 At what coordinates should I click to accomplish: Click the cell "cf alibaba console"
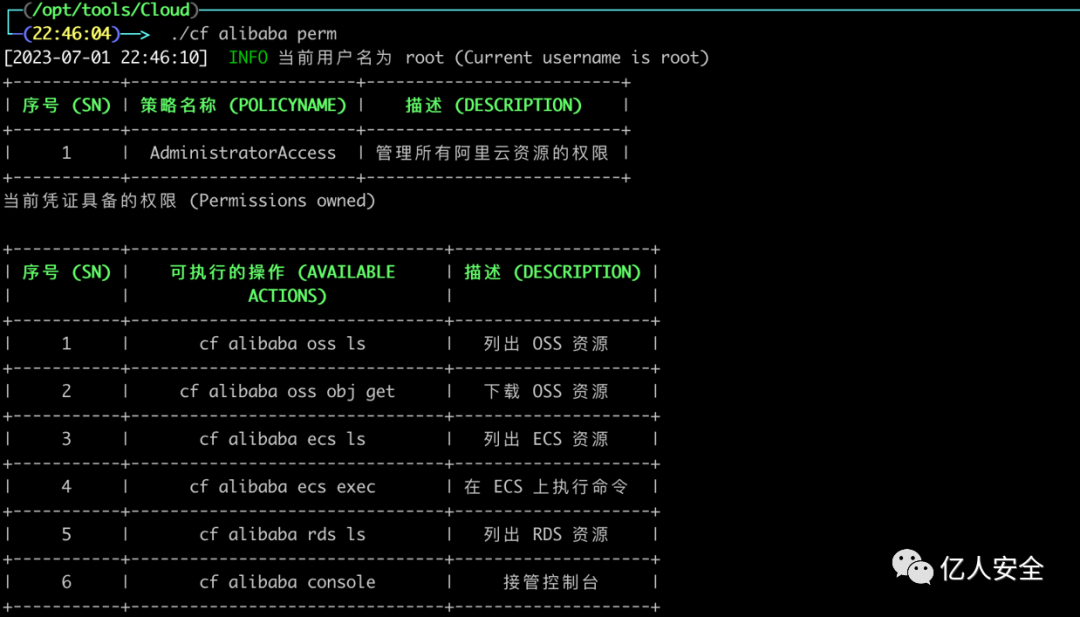[x=287, y=582]
